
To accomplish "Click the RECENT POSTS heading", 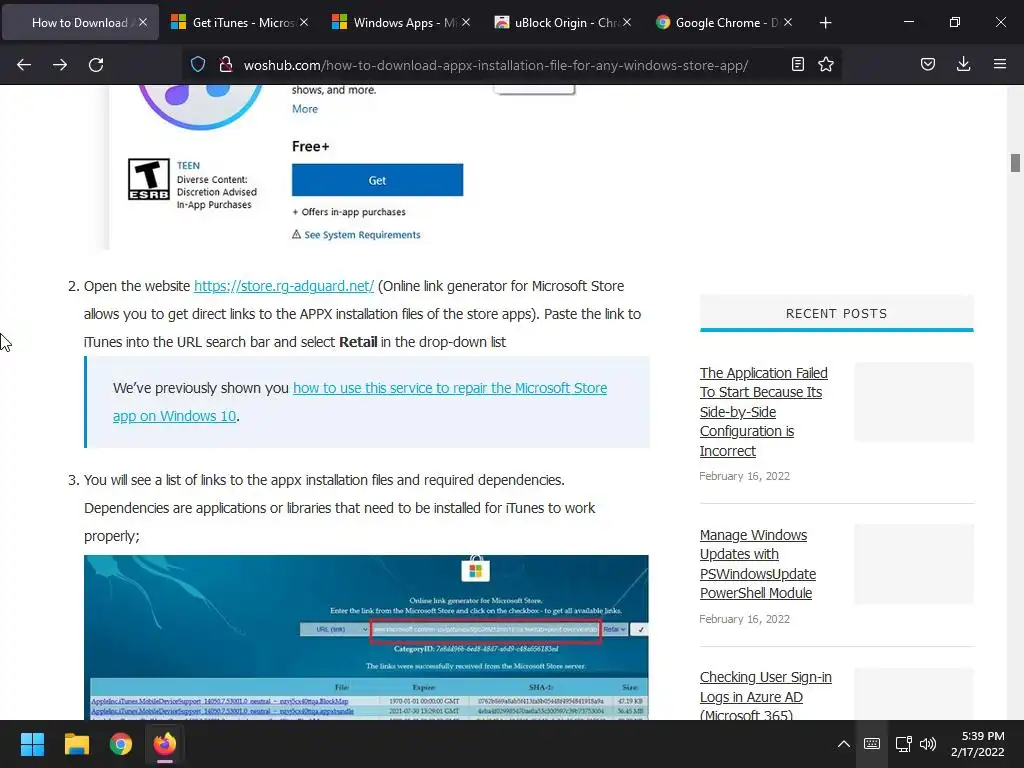I will (837, 313).
